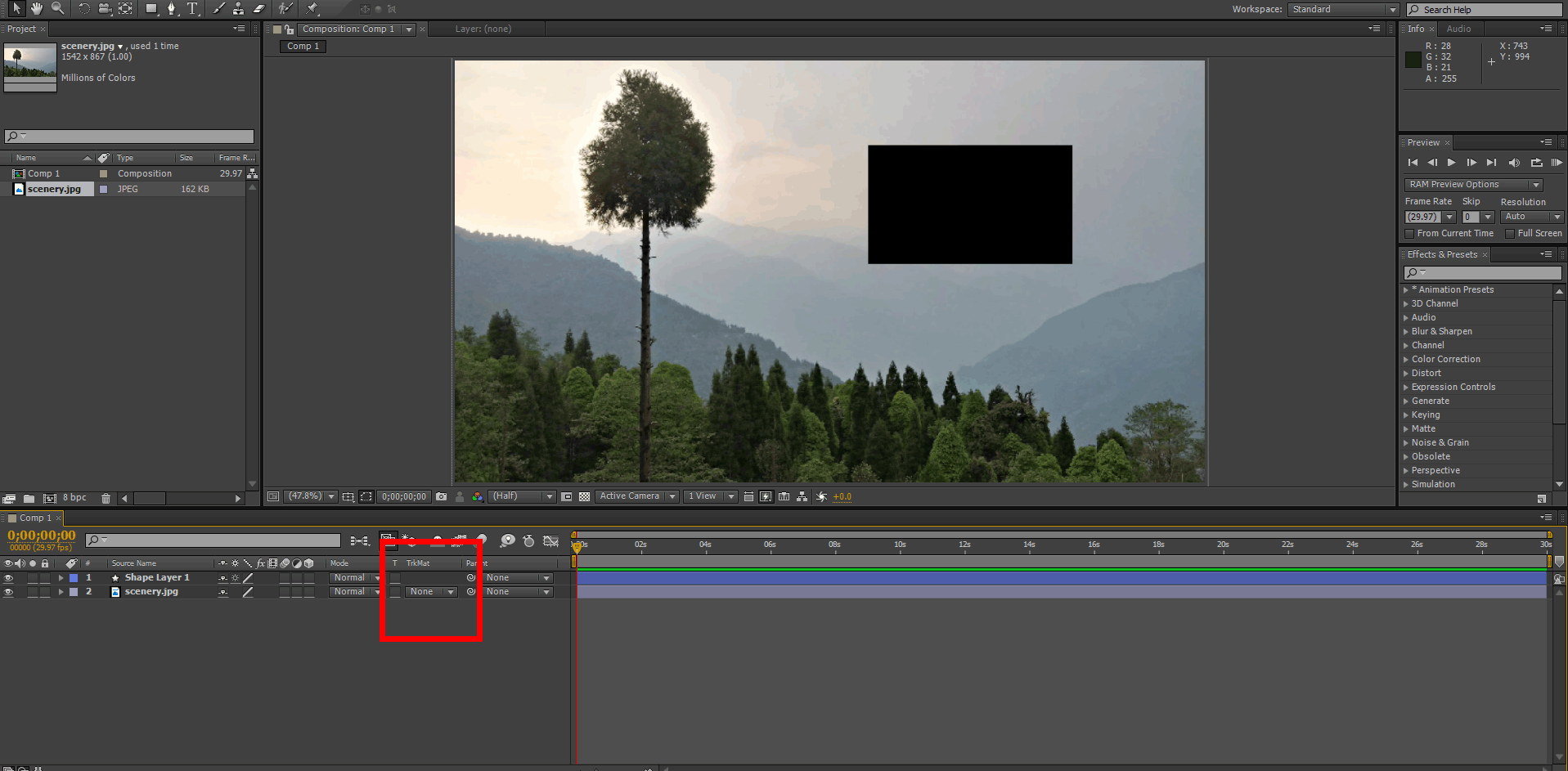Start RAM Preview button
Viewport: 1568px width, 771px height.
pos(1557,163)
